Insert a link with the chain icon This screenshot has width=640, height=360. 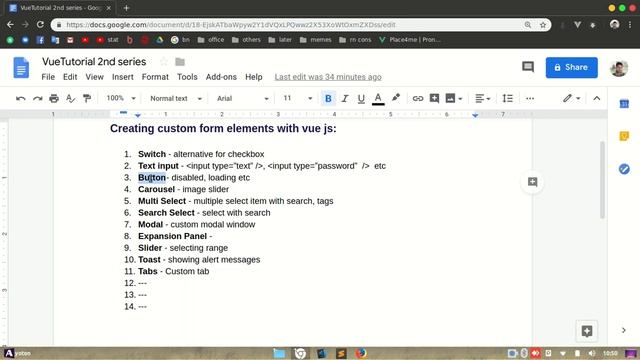click(x=418, y=98)
